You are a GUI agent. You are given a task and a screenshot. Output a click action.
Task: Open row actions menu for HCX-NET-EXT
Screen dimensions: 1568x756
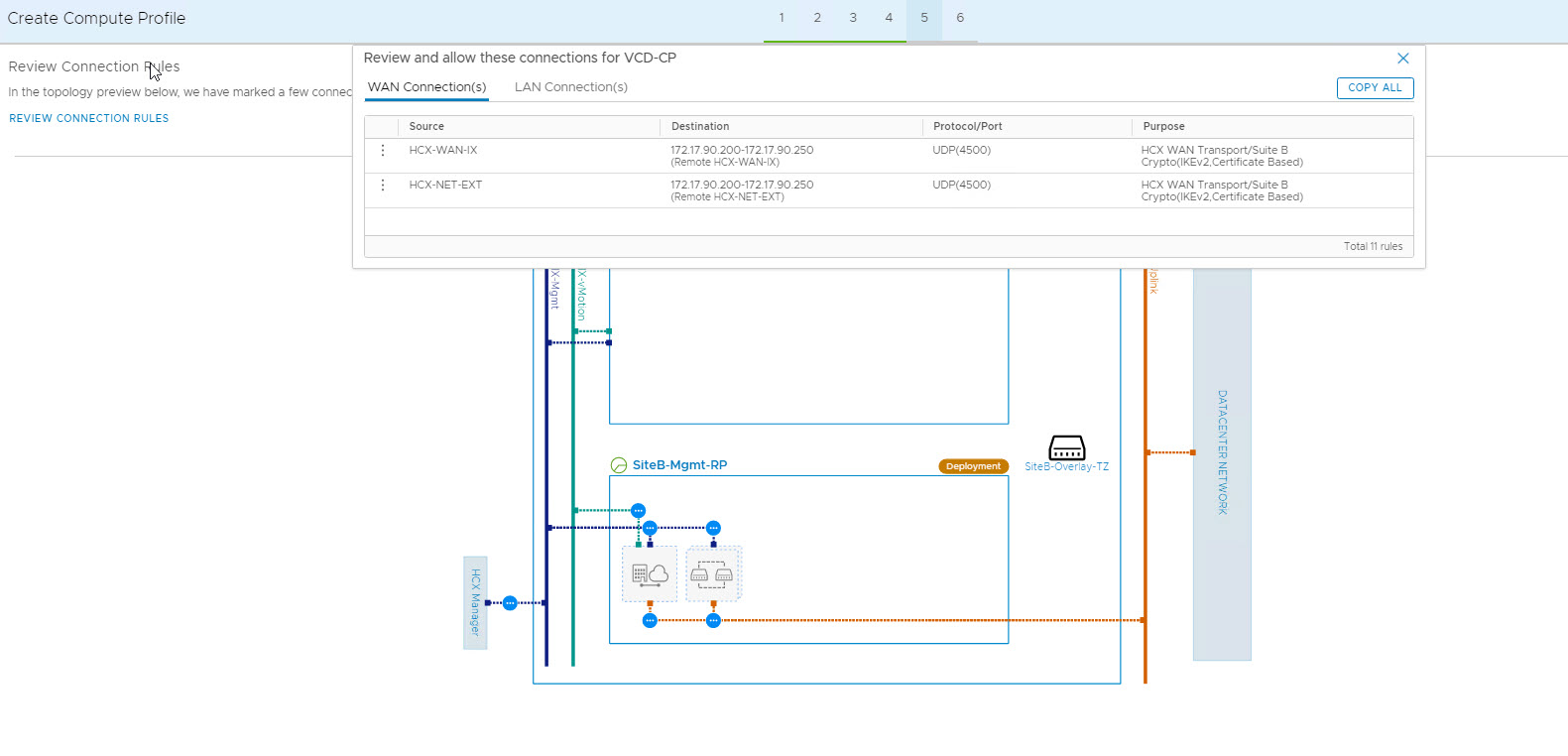383,186
